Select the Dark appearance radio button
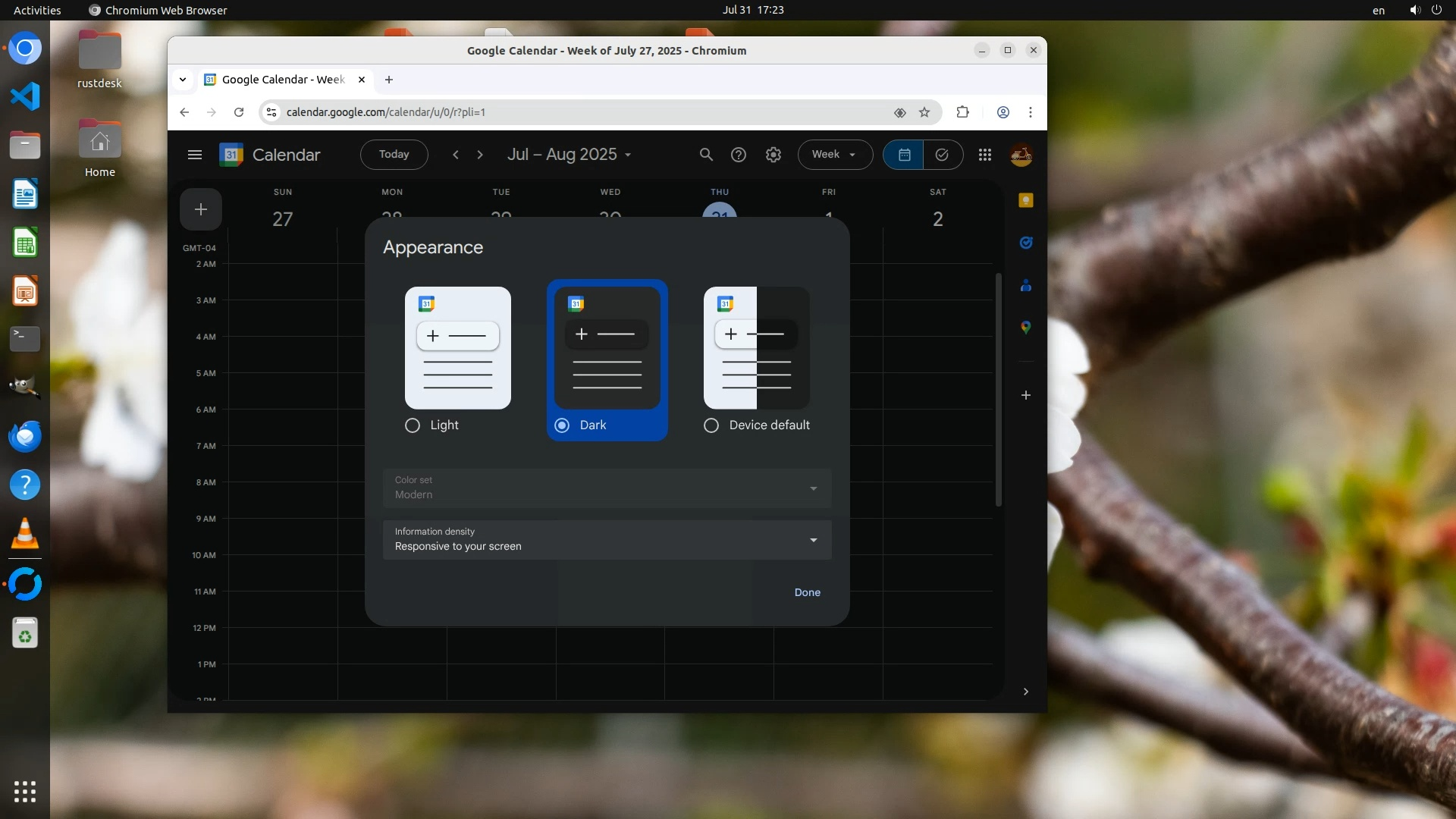Viewport: 1456px width, 819px height. pyautogui.click(x=562, y=425)
